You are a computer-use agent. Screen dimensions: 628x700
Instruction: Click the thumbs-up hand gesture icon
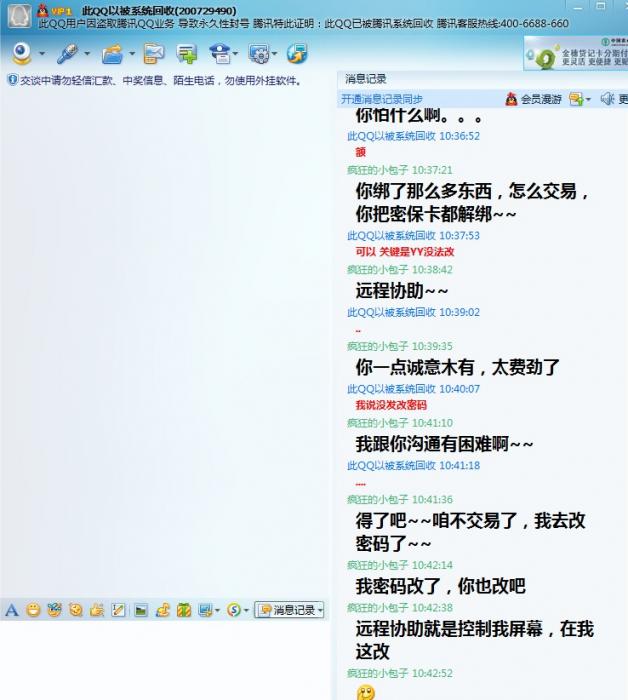pyautogui.click(x=97, y=609)
